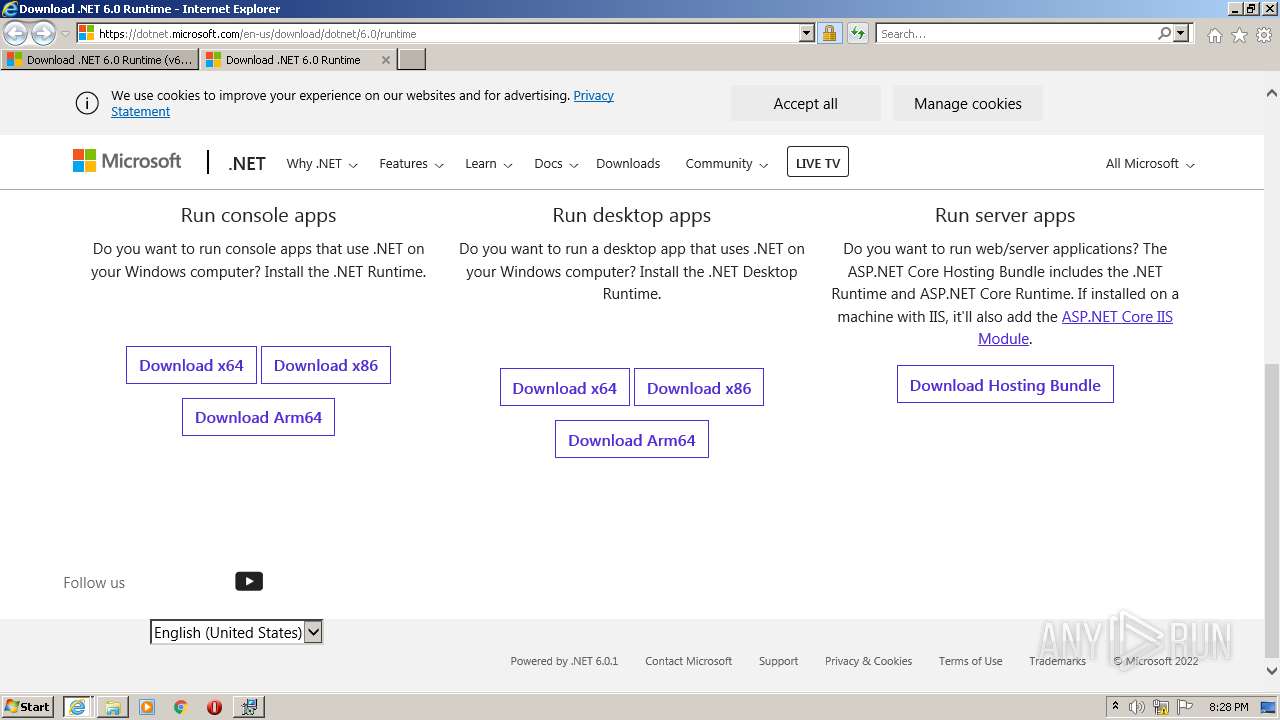Click the search magnifier icon
This screenshot has height=720, width=1280.
[1164, 33]
